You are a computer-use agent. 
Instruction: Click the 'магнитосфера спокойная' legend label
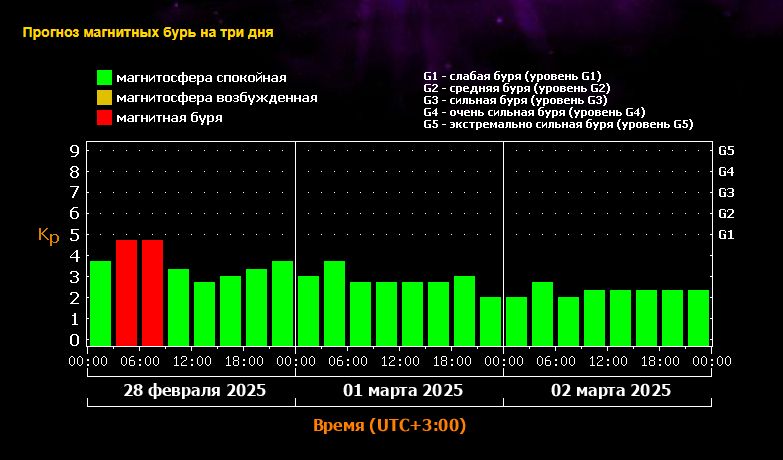click(201, 77)
